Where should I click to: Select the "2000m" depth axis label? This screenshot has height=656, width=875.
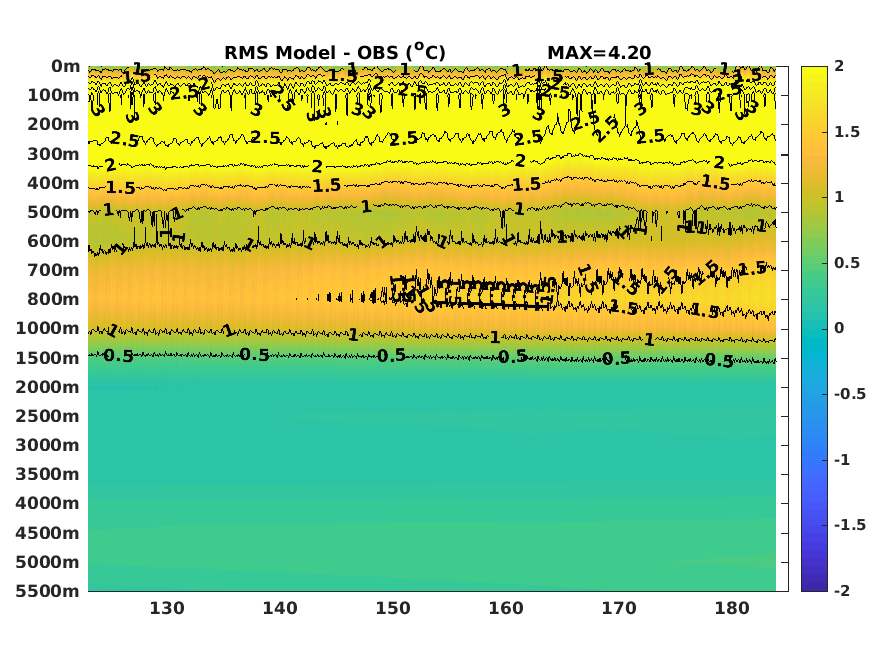coord(48,387)
